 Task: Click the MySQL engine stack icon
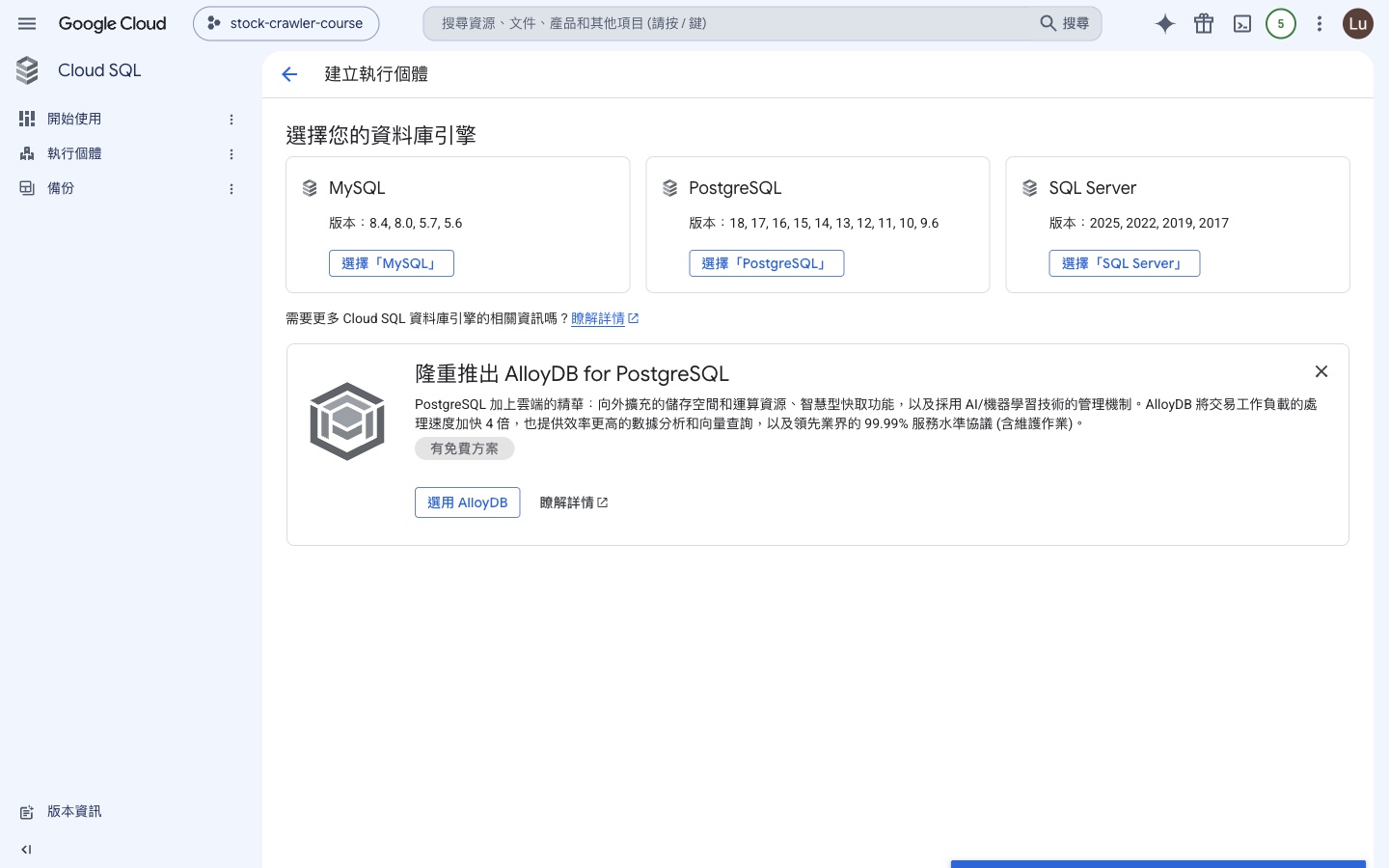click(x=310, y=188)
